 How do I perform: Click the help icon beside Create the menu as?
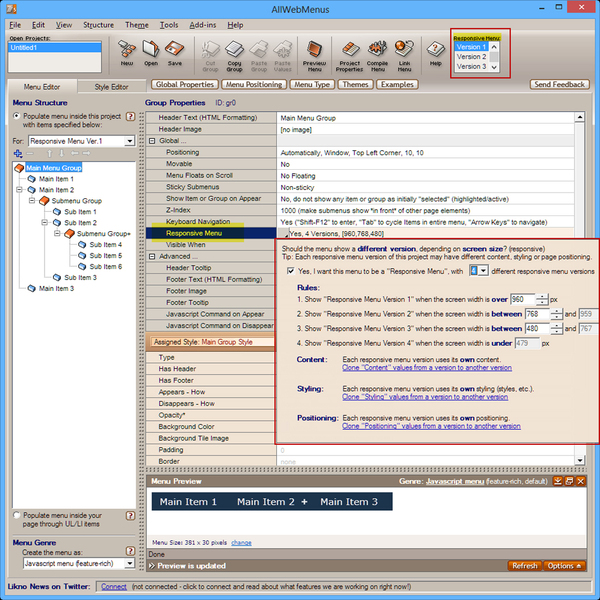(x=130, y=551)
